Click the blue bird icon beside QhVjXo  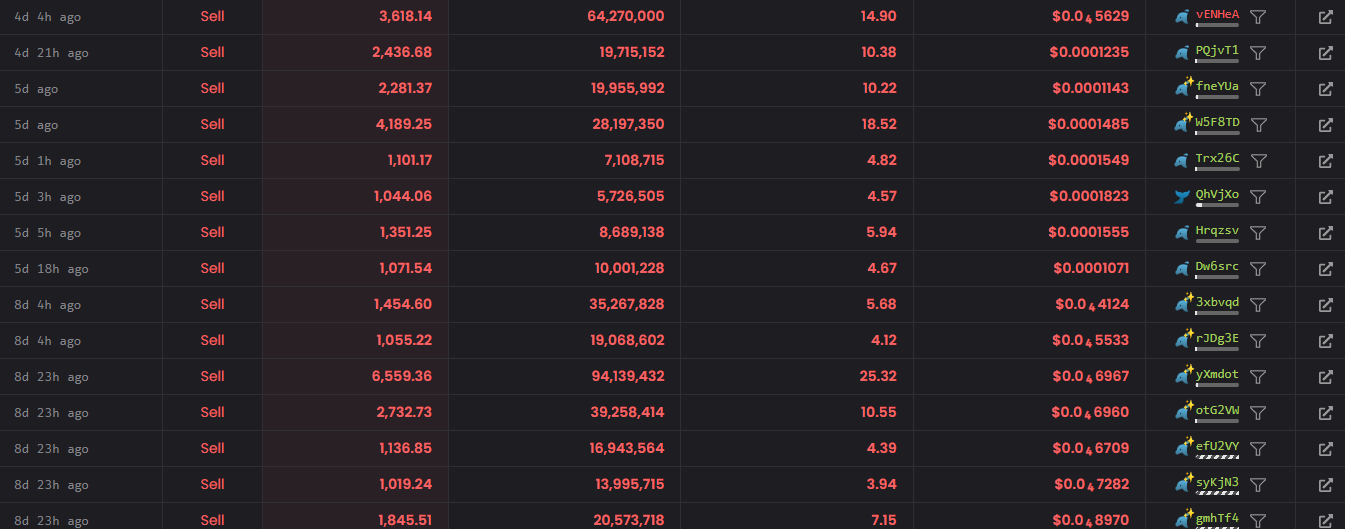click(1183, 197)
